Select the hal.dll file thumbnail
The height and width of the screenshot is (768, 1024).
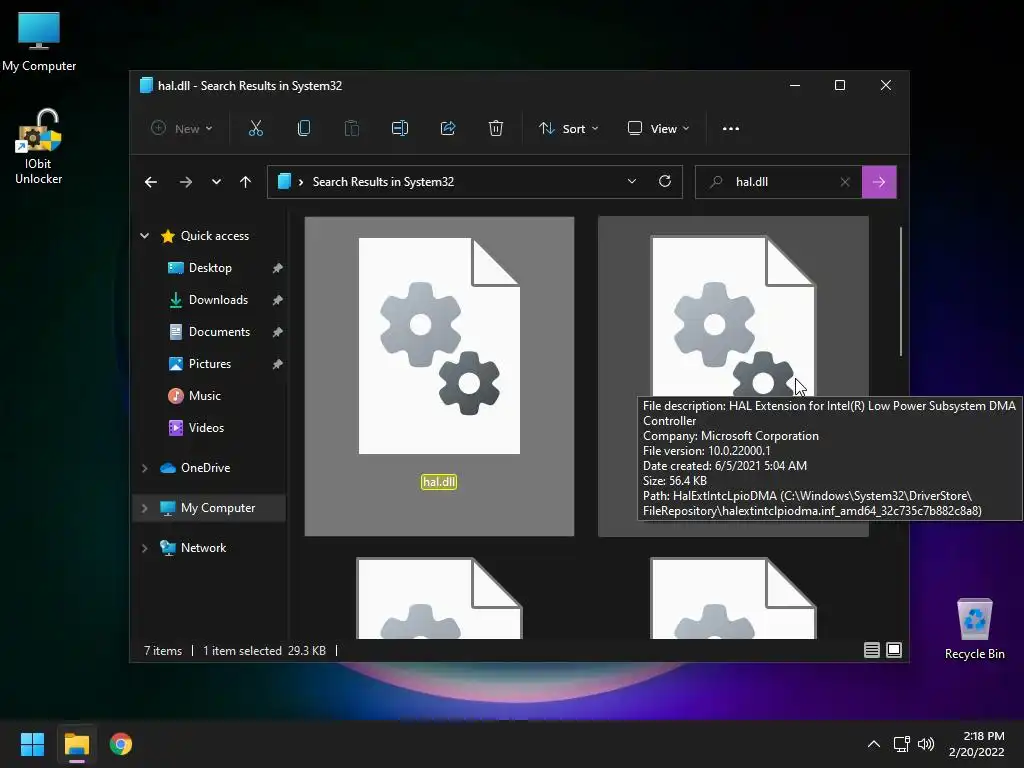coord(439,346)
